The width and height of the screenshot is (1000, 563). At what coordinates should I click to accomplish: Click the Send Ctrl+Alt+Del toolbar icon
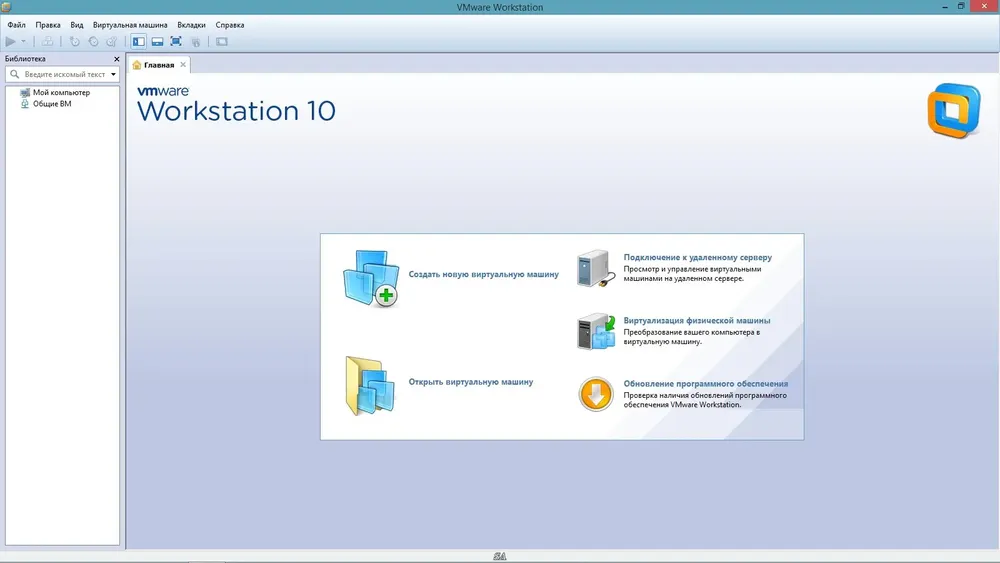pos(47,41)
